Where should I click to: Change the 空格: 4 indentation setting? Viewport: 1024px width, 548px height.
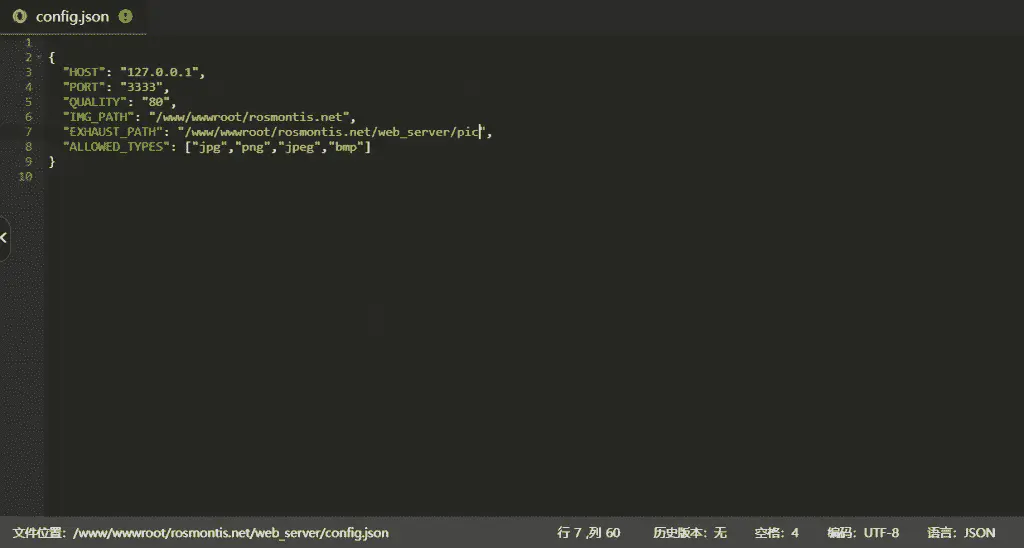click(x=776, y=533)
